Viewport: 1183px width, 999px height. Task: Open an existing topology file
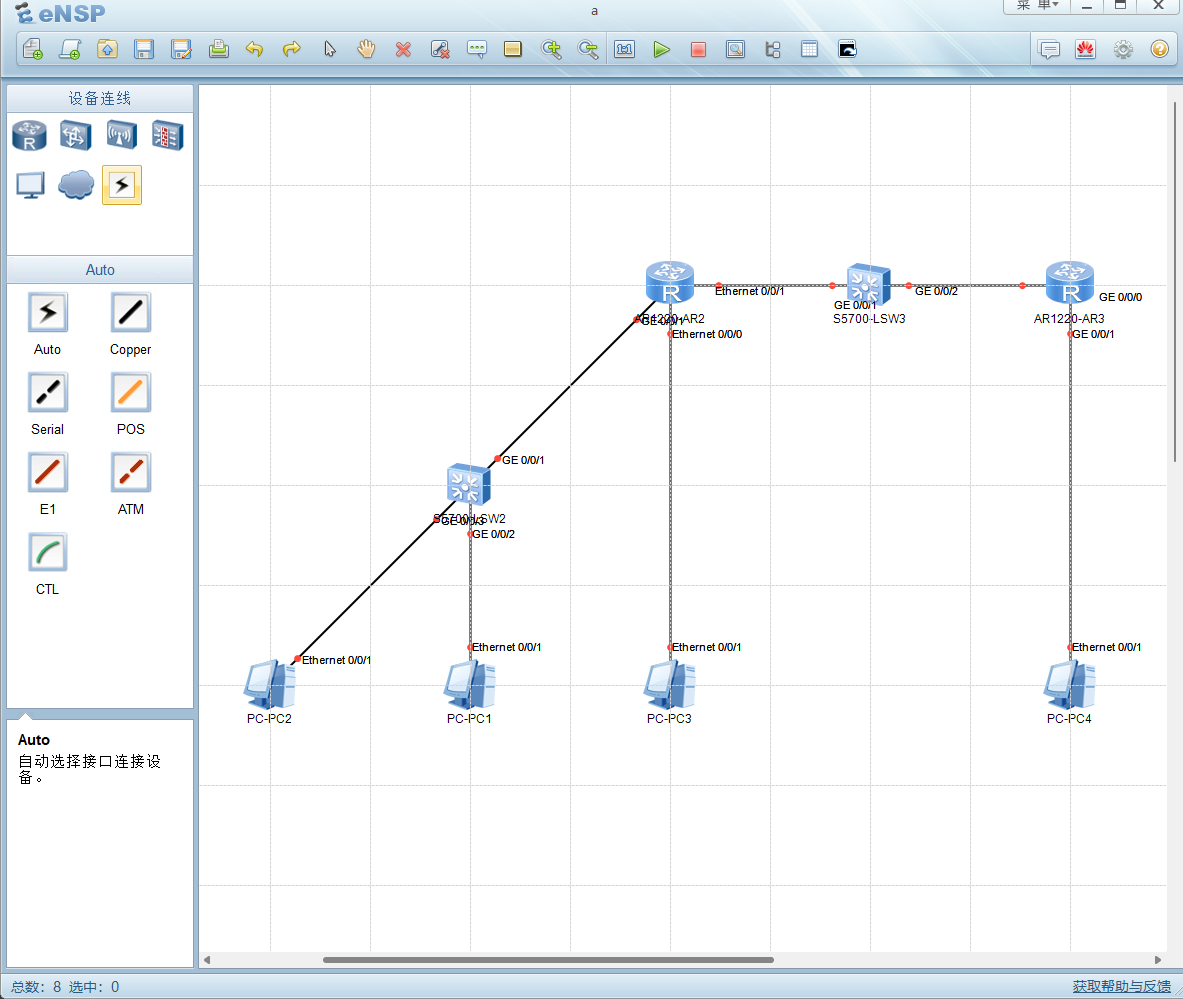107,50
